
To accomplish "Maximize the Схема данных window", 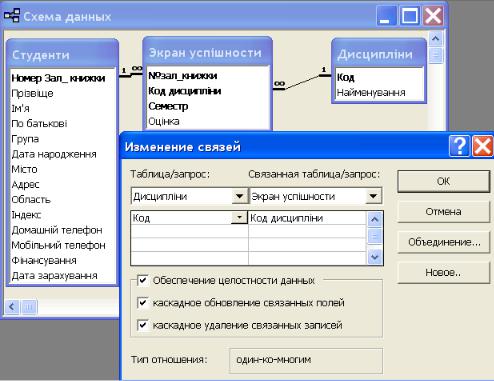I will 410,16.
